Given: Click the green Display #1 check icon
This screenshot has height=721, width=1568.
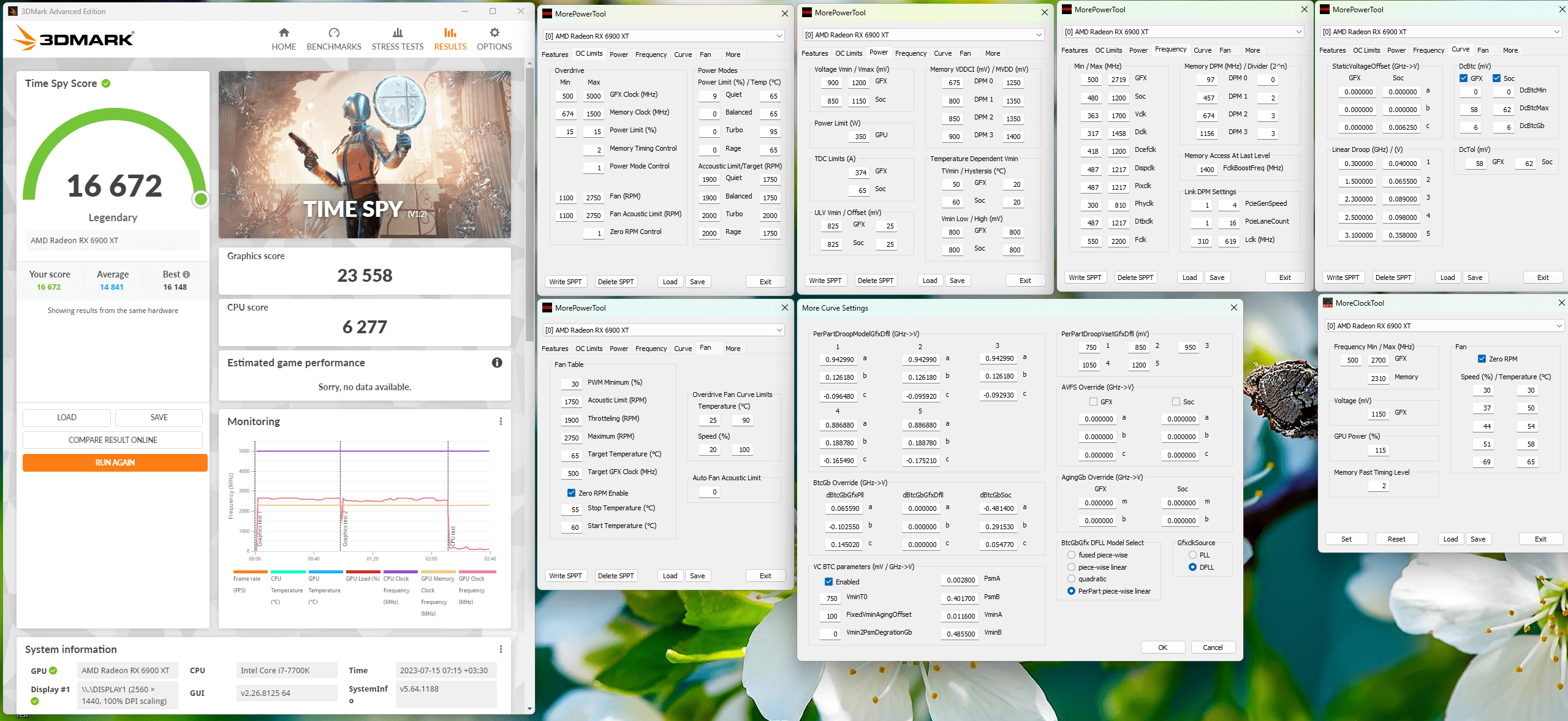Looking at the screenshot, I should (x=35, y=701).
